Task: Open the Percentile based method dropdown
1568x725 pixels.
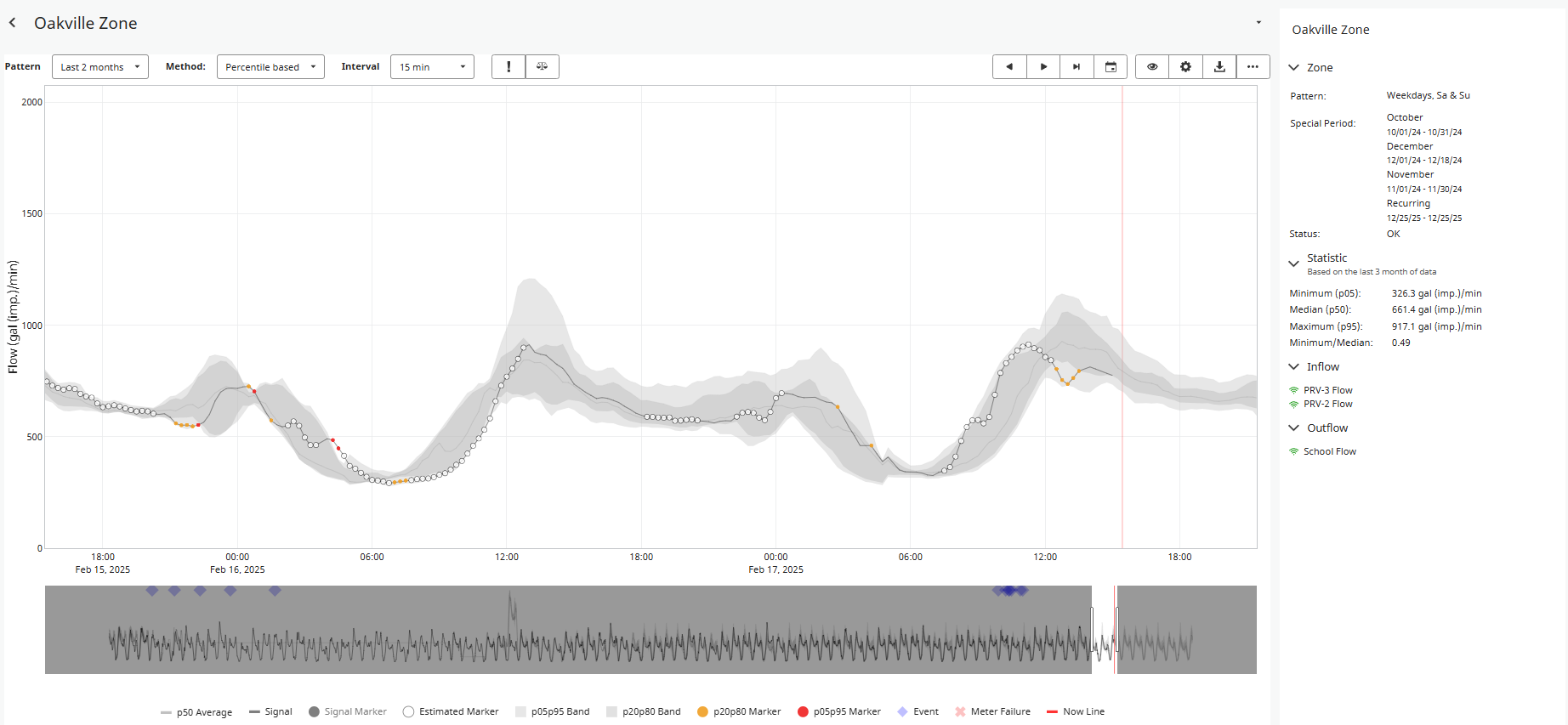Action: click(270, 66)
